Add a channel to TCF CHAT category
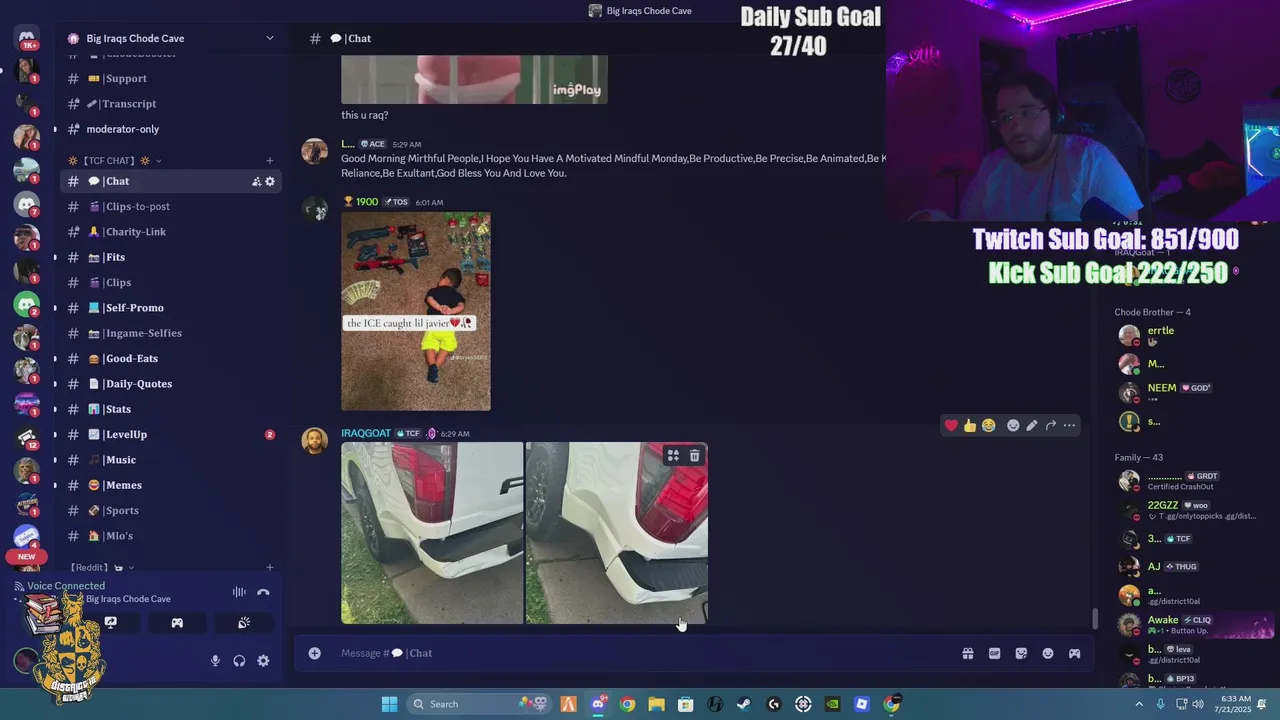This screenshot has height=720, width=1280. 269,160
